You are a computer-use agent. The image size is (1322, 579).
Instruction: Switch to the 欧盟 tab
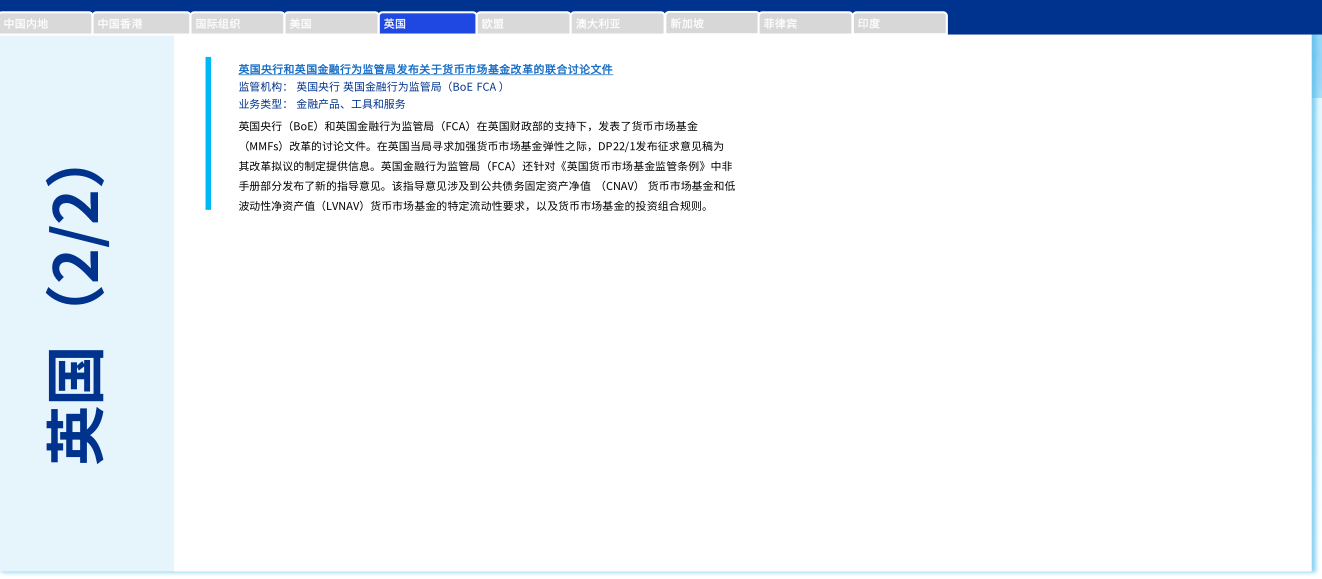pyautogui.click(x=523, y=23)
